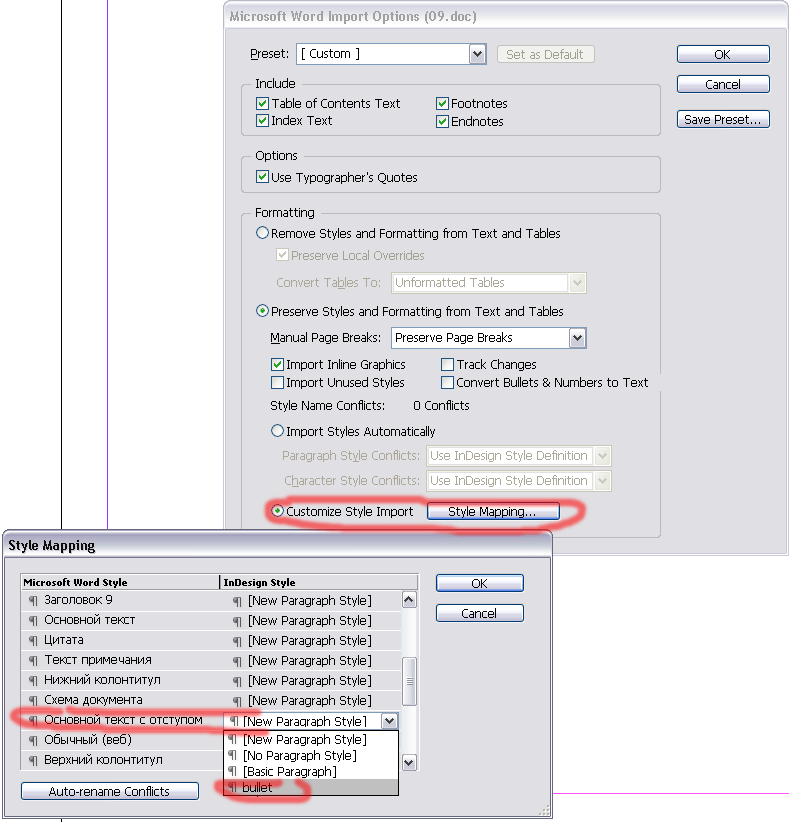Image resolution: width=789 pixels, height=822 pixels.
Task: Click the 0 Conflicts status text
Action: pos(441,405)
